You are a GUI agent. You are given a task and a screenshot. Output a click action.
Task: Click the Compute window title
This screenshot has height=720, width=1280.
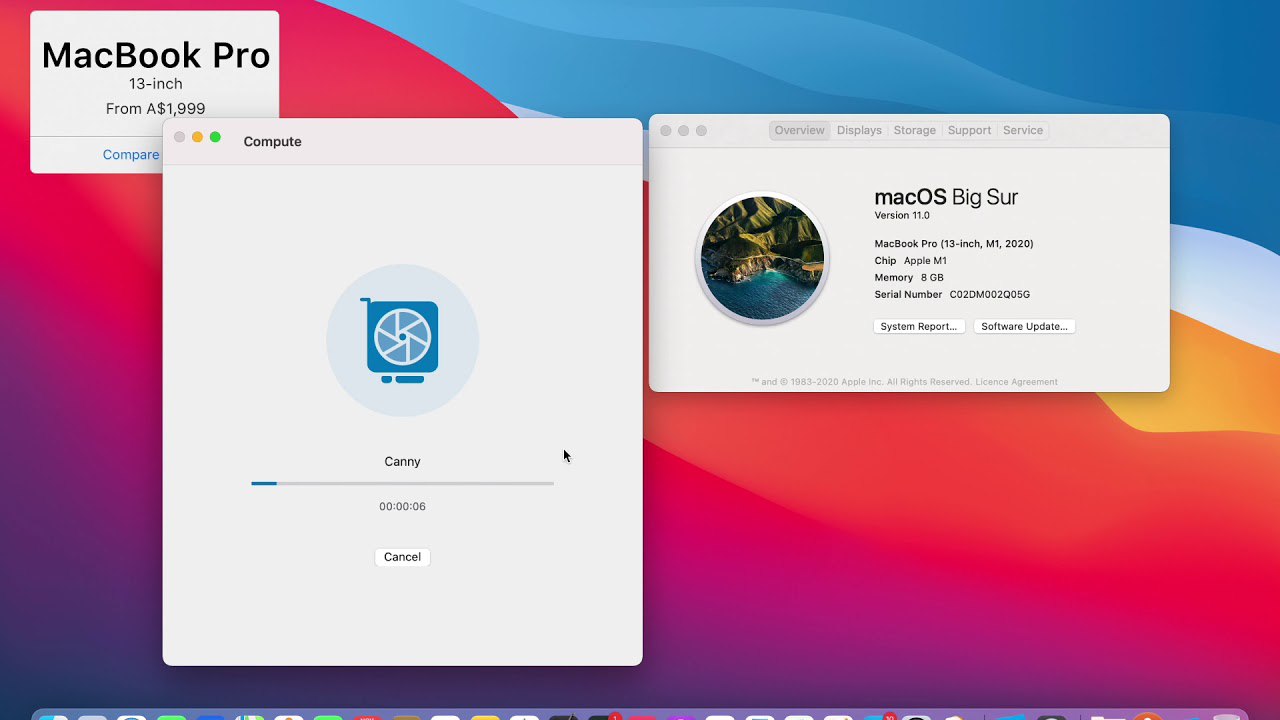tap(272, 142)
